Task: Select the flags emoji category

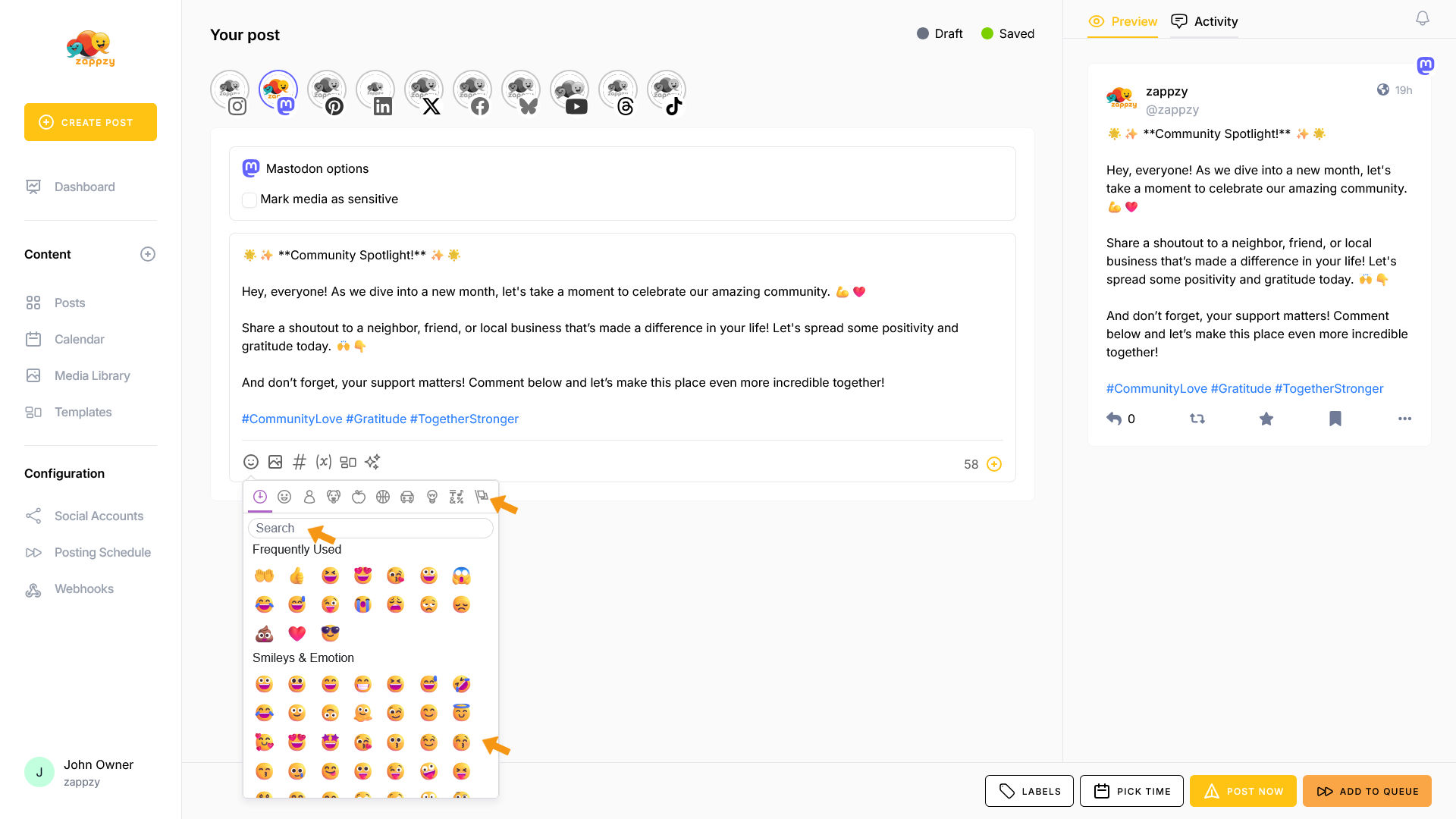Action: coord(481,497)
